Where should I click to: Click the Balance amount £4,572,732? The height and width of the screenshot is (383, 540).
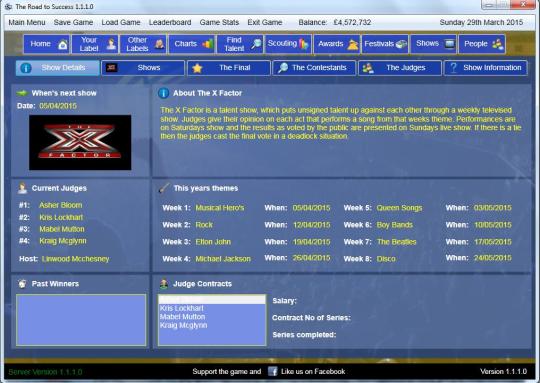click(352, 22)
